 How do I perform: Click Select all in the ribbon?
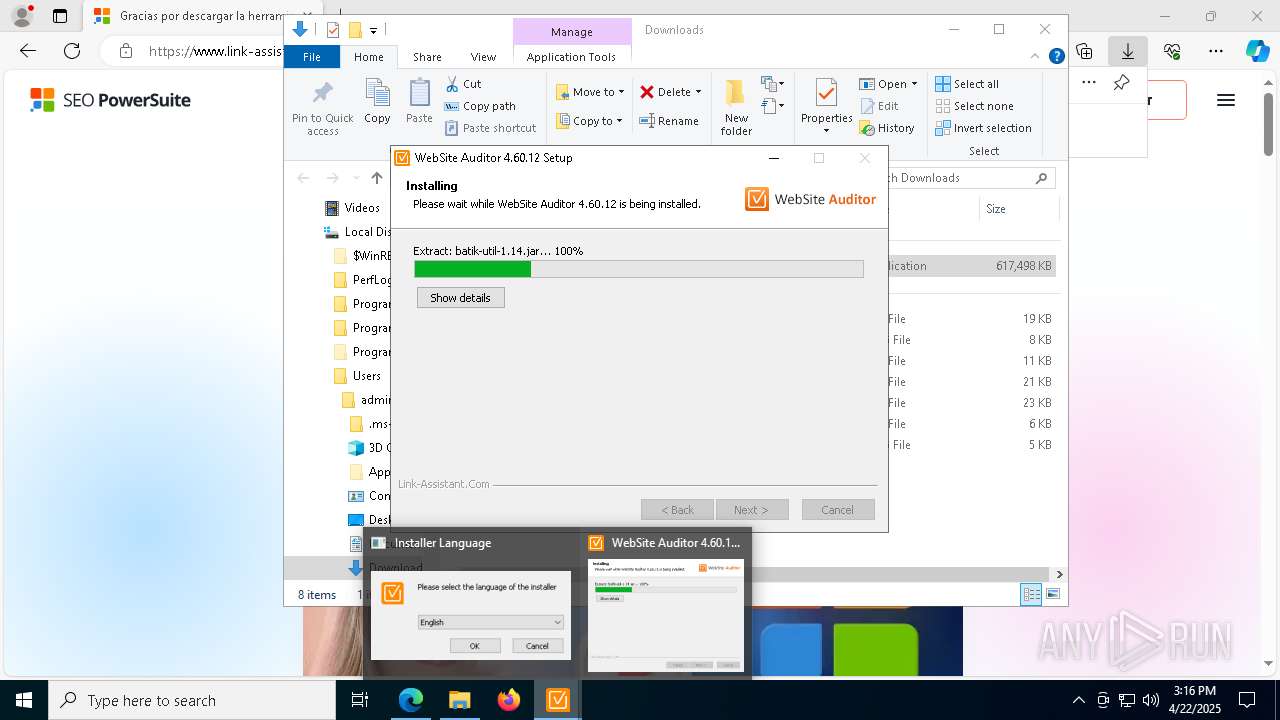tap(967, 84)
